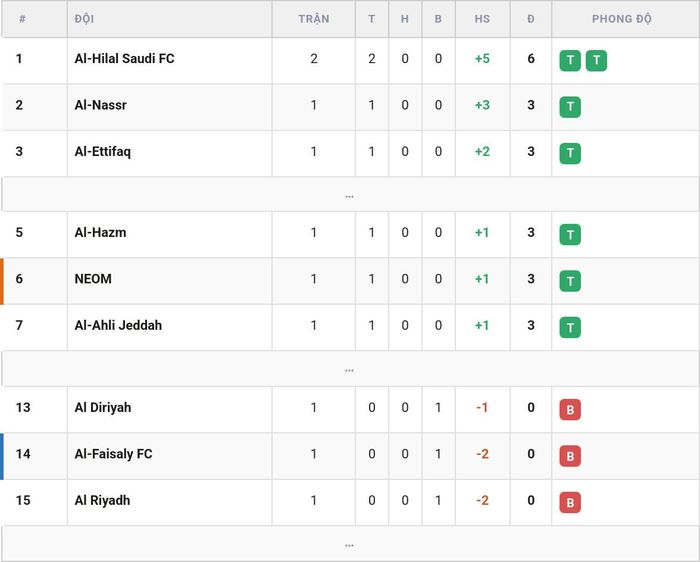Open the Al-Nassr team link
This screenshot has height=562, width=700.
pos(100,105)
